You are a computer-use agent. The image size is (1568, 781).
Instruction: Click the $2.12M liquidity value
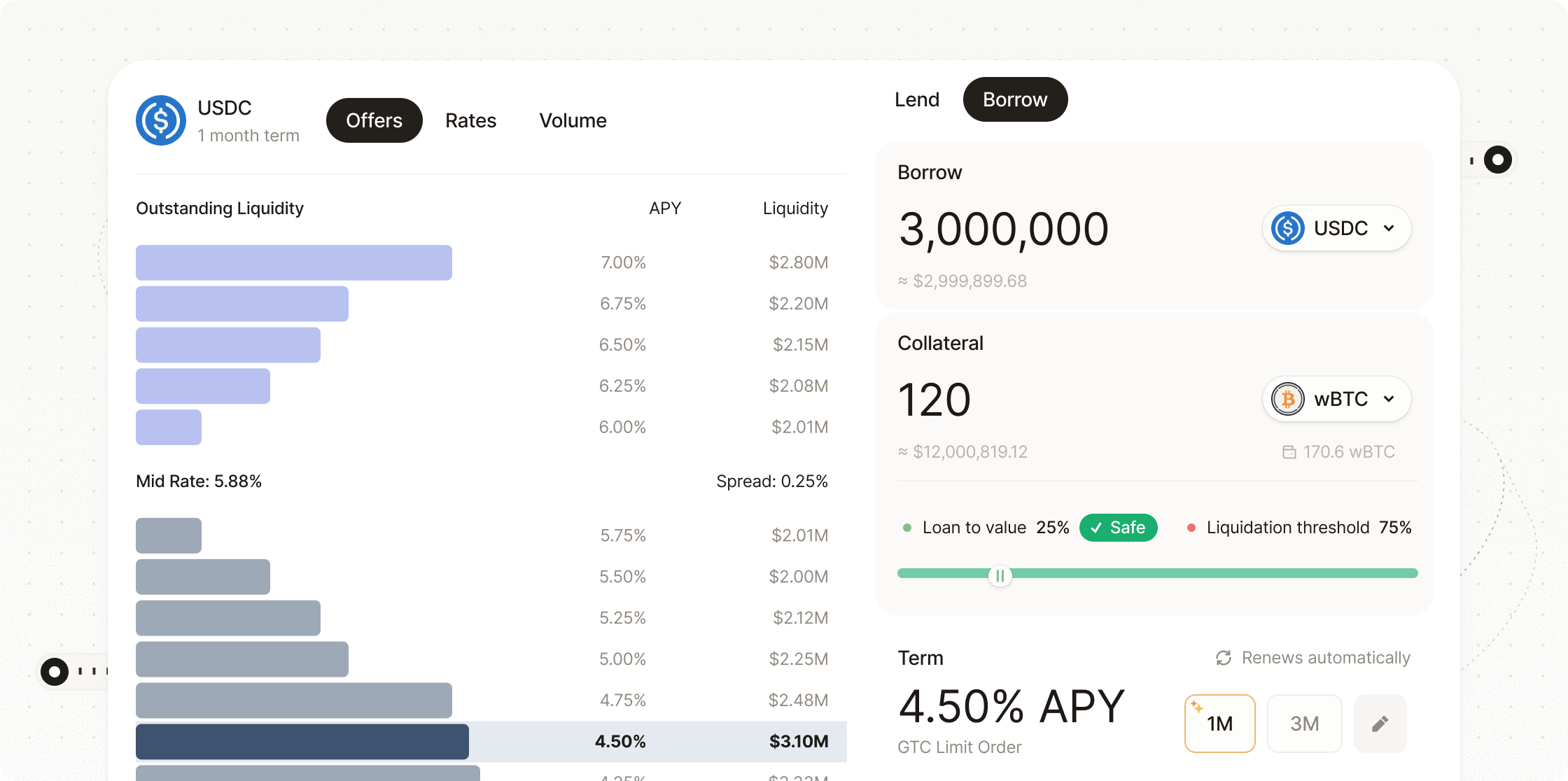pyautogui.click(x=801, y=619)
